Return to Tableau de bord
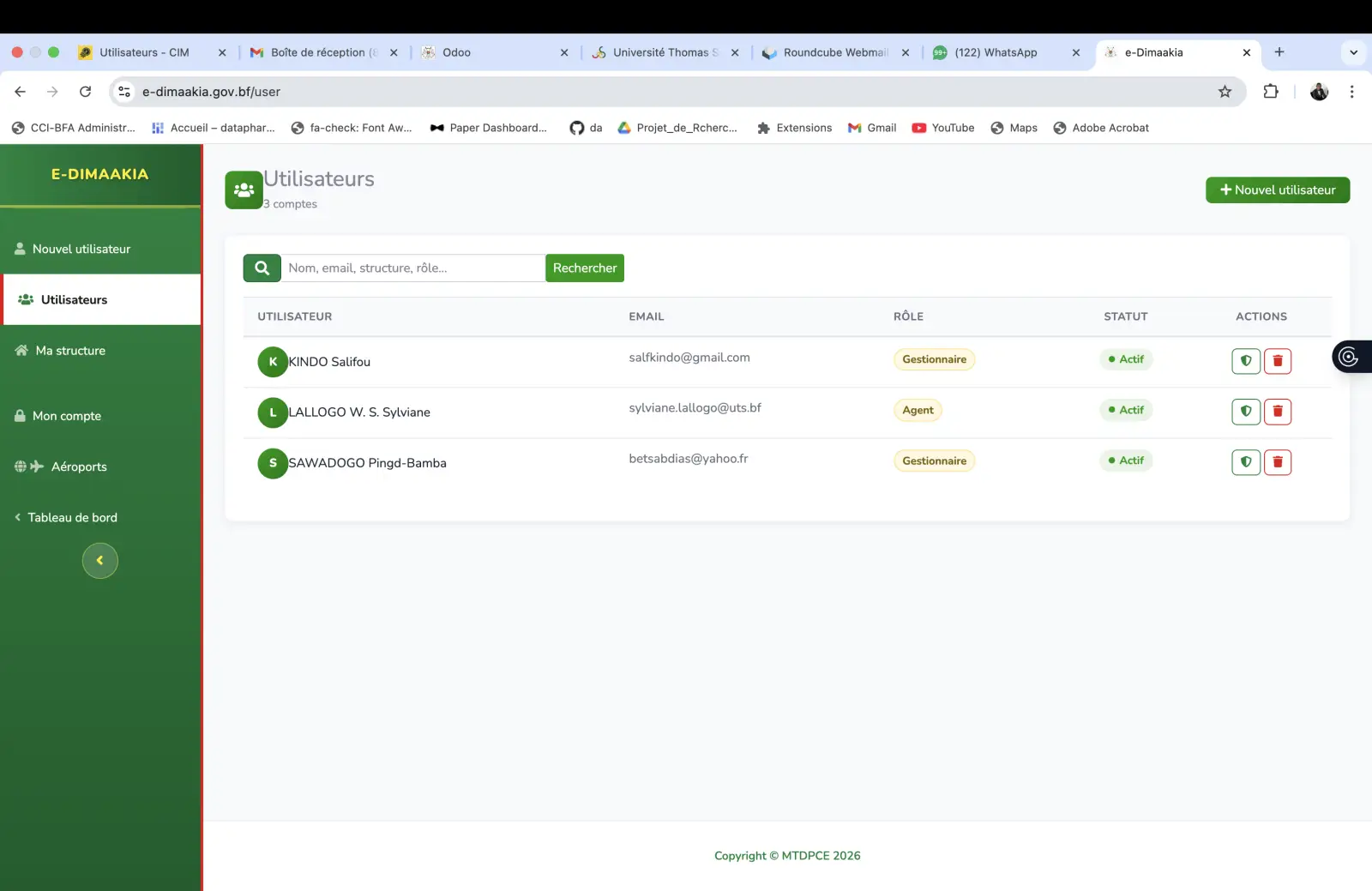Screen dimensions: 1372x891 click(100, 517)
